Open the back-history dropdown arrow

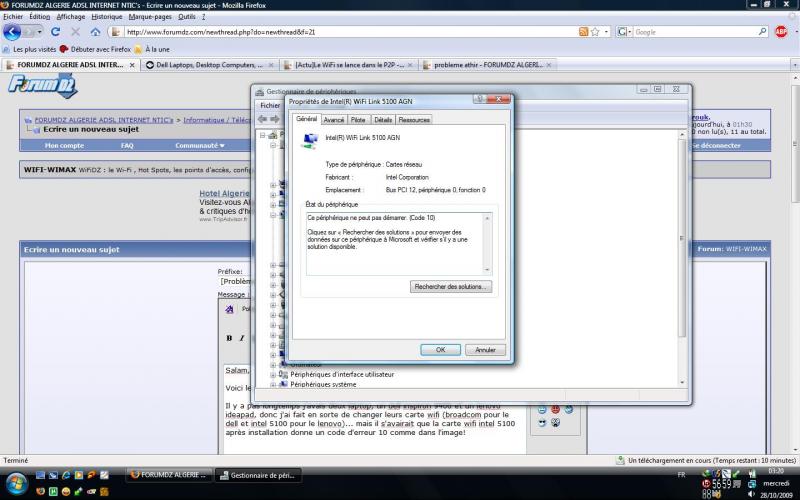40,32
